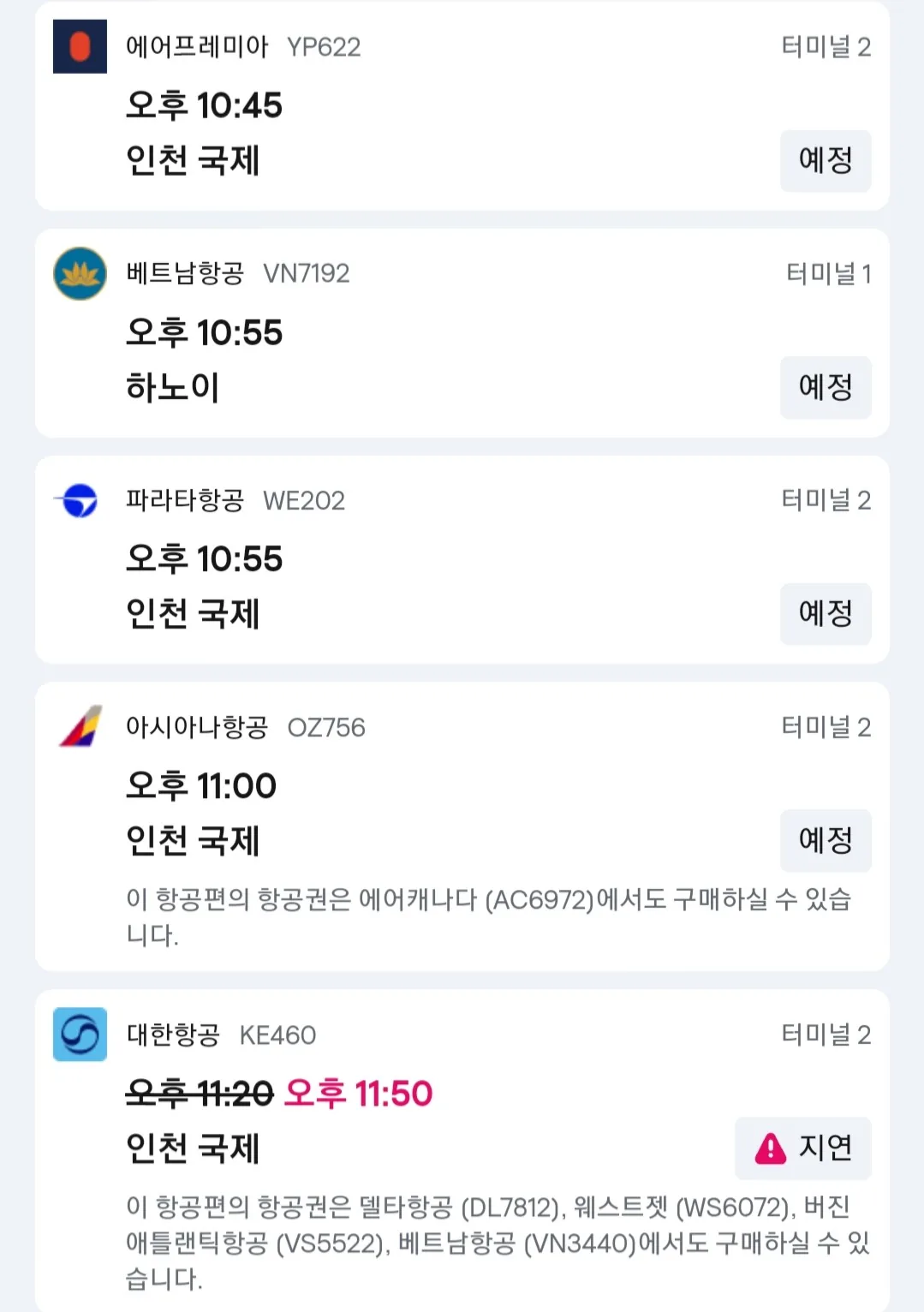Tap the Air Parata airline logo
Viewport: 924px width, 1312px height.
80,500
